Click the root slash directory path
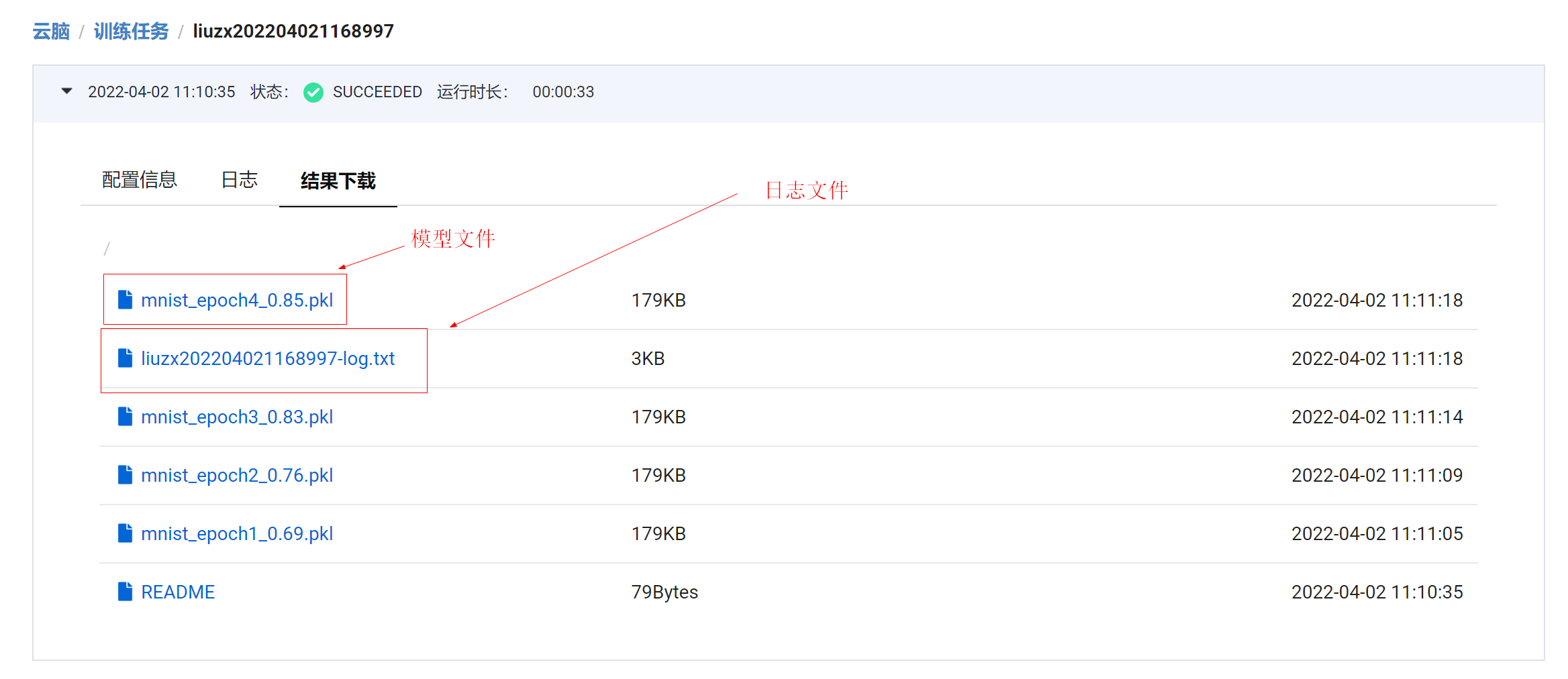 tap(106, 249)
